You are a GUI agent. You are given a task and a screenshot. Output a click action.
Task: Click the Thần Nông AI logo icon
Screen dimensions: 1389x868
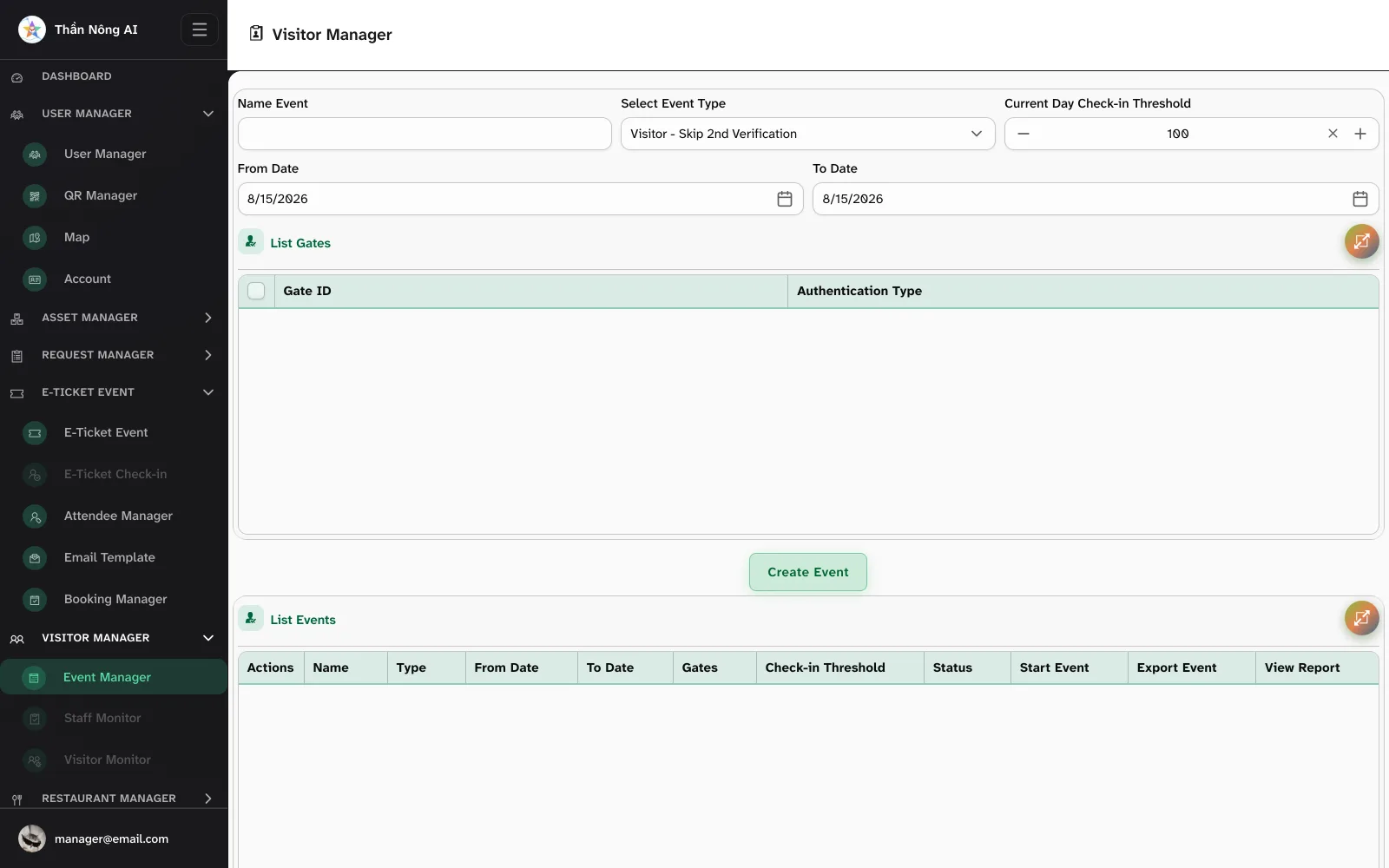[x=32, y=30]
